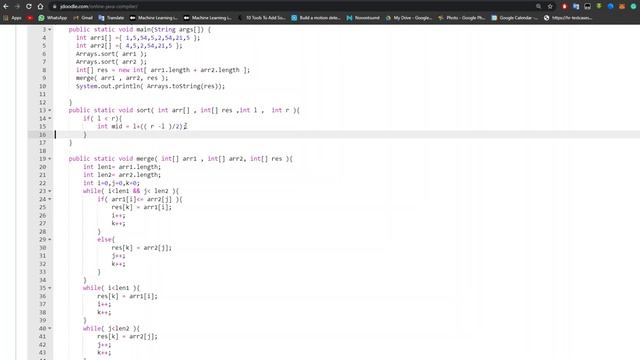
Task: Open the green profile avatar at far right
Action: (x=633, y=7)
